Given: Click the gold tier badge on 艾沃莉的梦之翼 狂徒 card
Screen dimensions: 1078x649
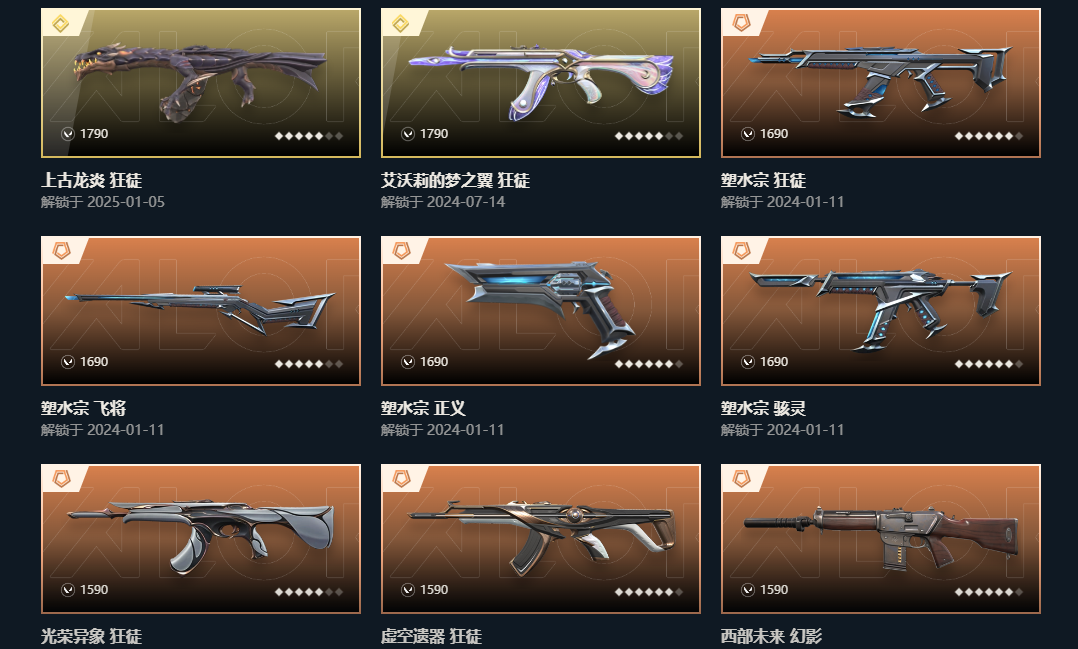Looking at the screenshot, I should [x=401, y=24].
